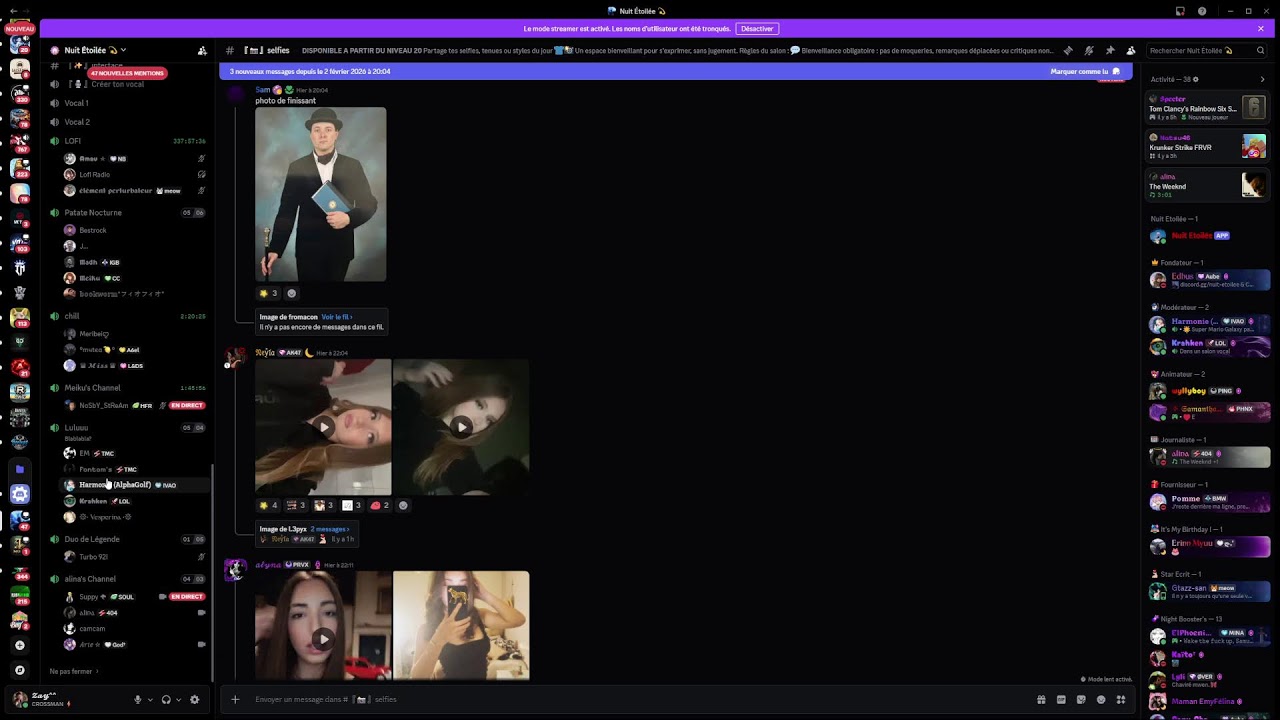
Task: Play the first video in alyna's message
Action: (x=323, y=638)
